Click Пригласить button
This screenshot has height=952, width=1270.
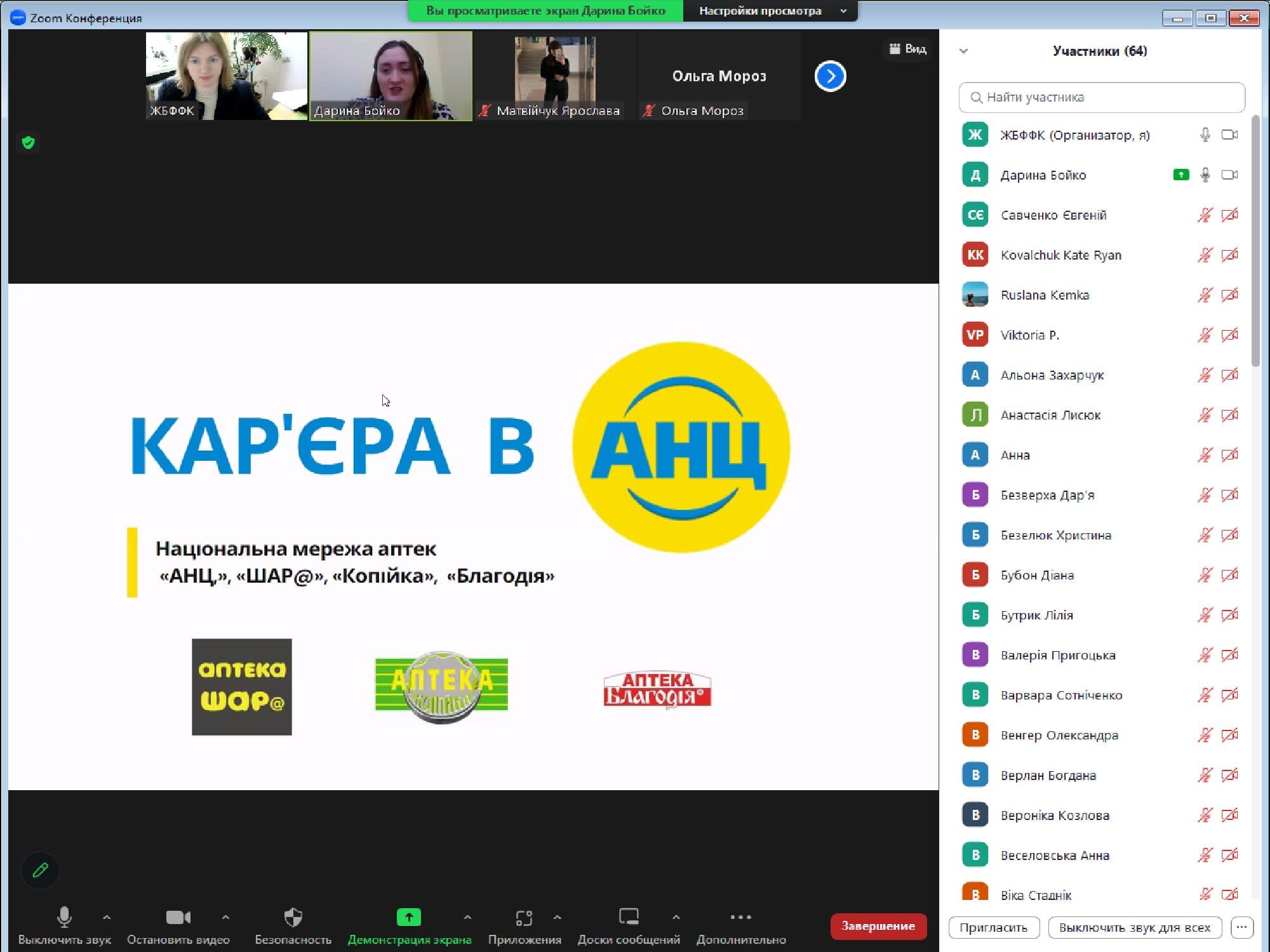(x=994, y=927)
